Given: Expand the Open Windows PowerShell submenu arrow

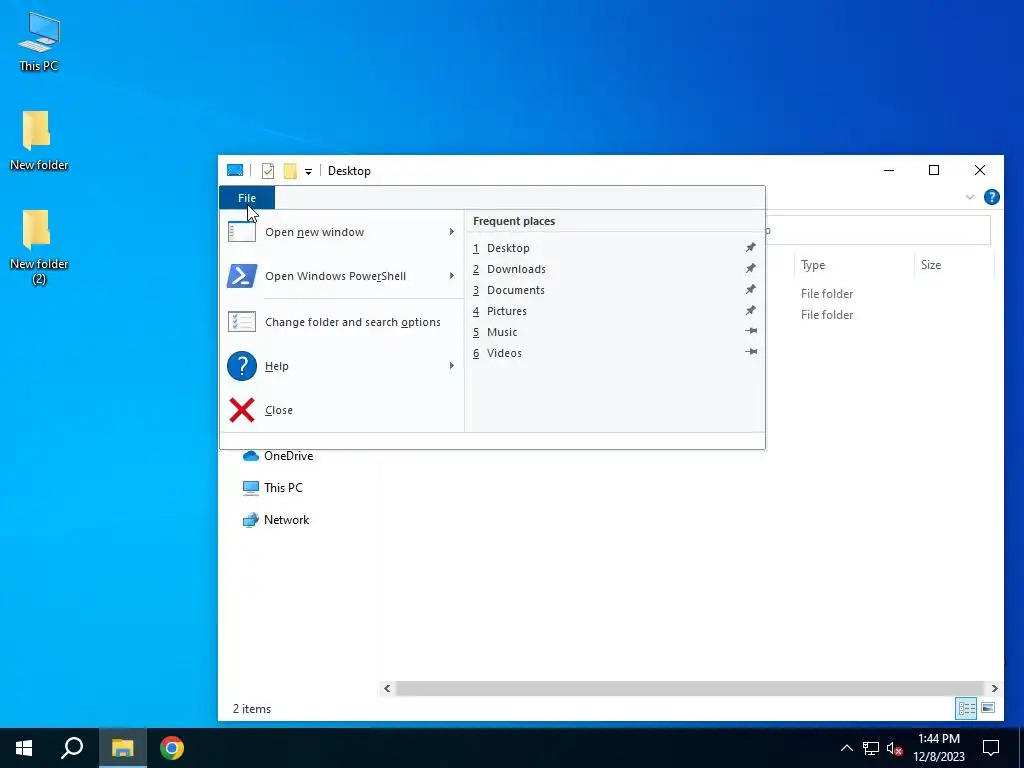Looking at the screenshot, I should point(451,276).
